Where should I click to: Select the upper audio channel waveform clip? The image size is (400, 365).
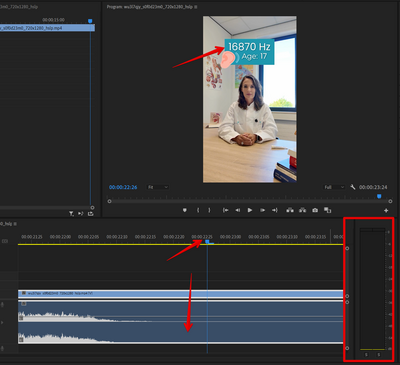pyautogui.click(x=180, y=311)
